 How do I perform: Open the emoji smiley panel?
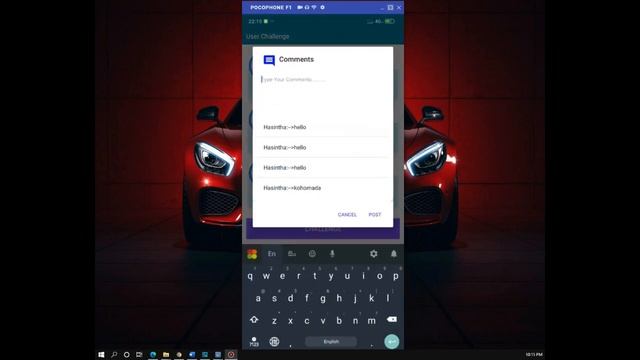312,254
